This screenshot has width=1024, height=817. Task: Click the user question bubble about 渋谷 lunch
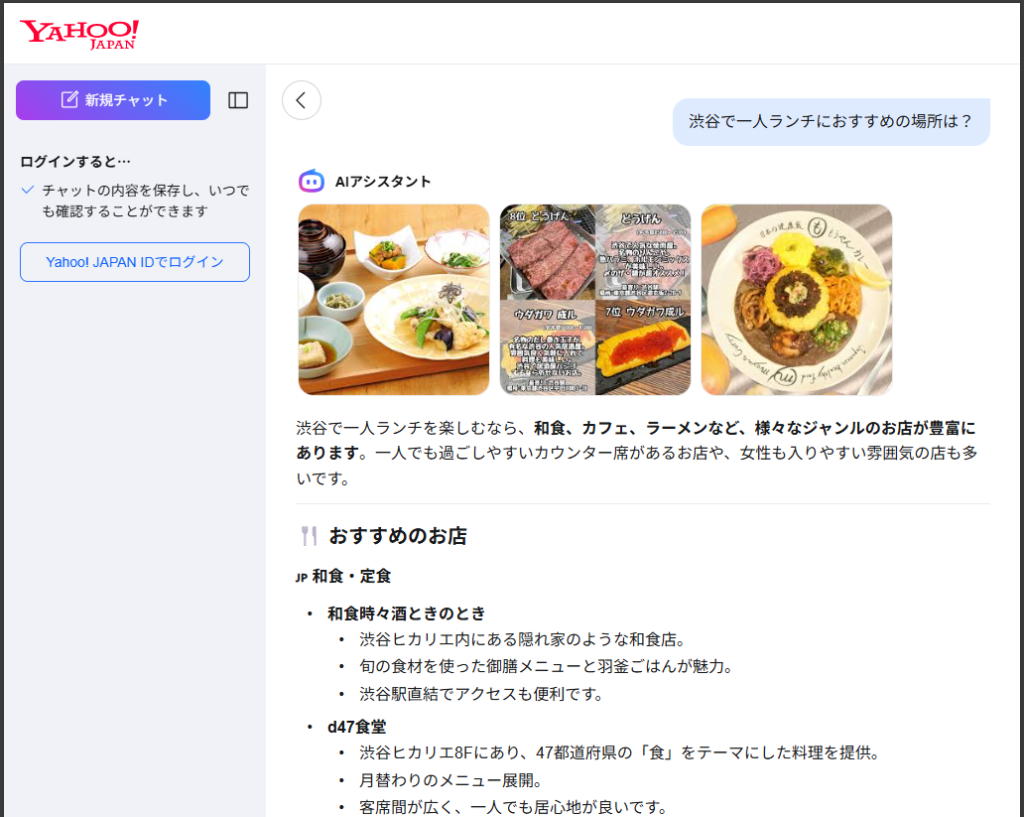click(830, 122)
